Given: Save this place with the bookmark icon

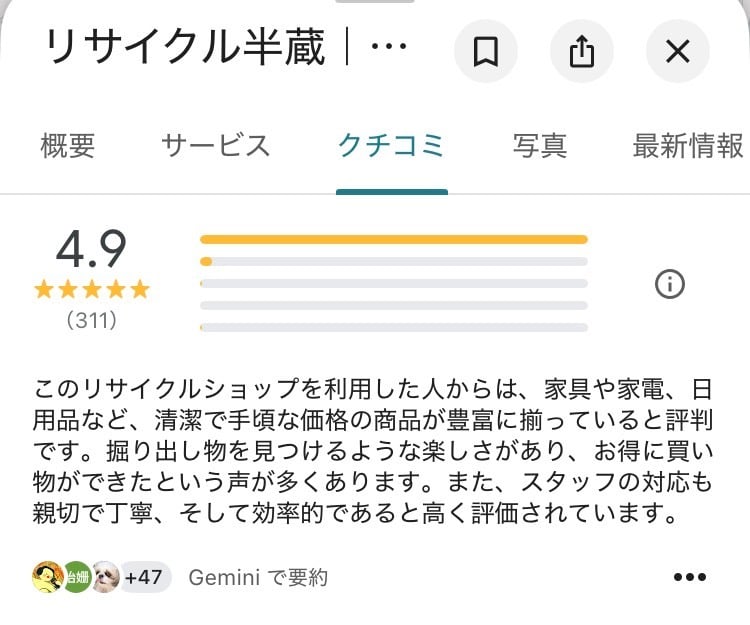Looking at the screenshot, I should [x=486, y=51].
